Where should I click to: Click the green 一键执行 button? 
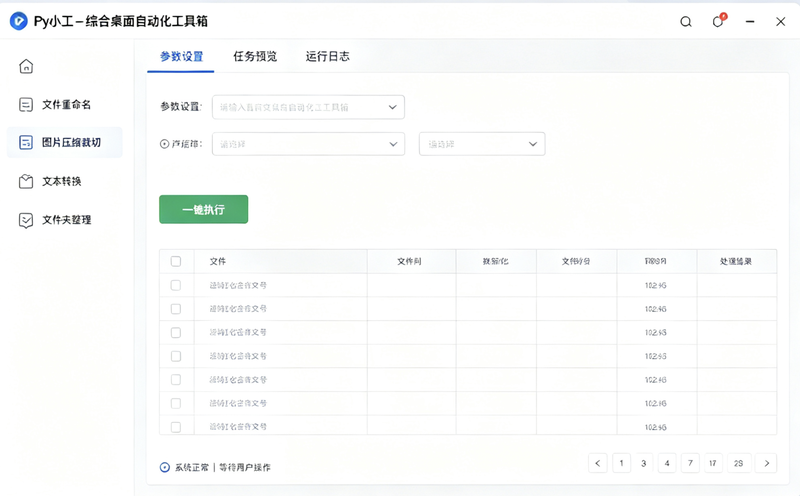pyautogui.click(x=204, y=209)
